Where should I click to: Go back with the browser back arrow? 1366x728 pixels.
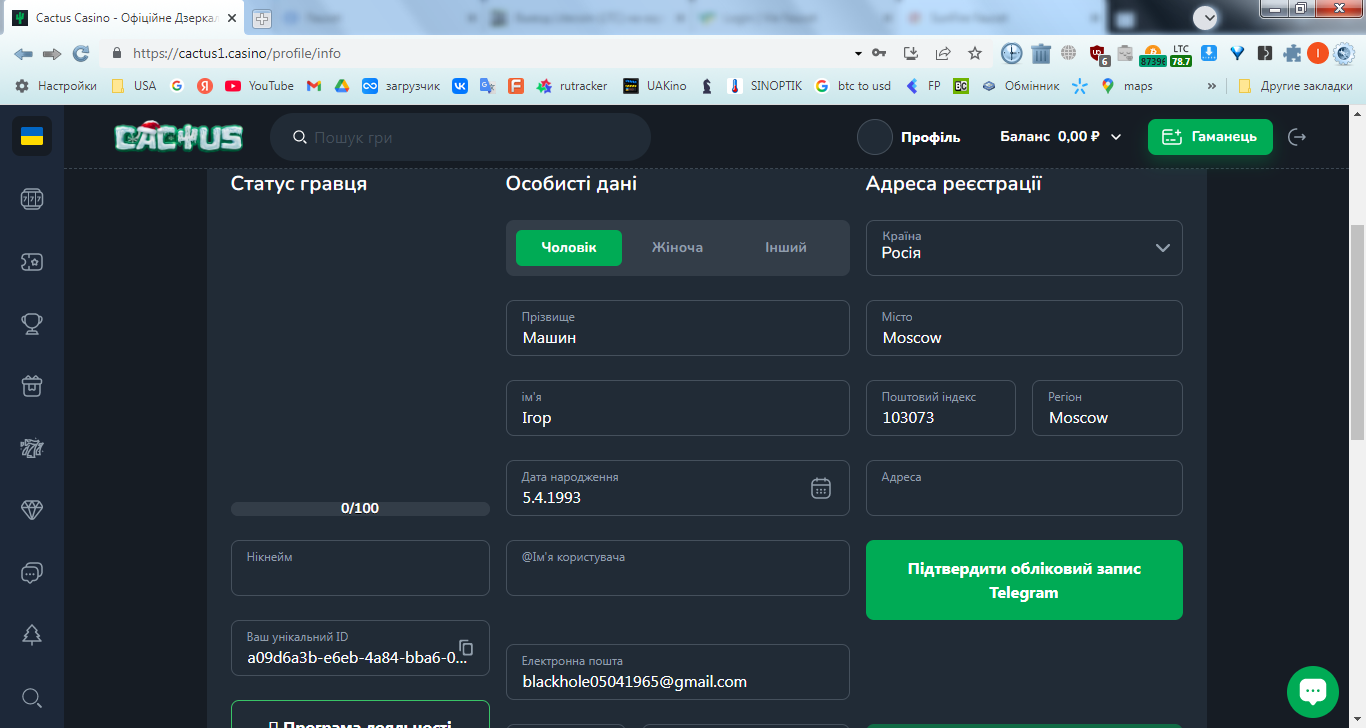(23, 53)
